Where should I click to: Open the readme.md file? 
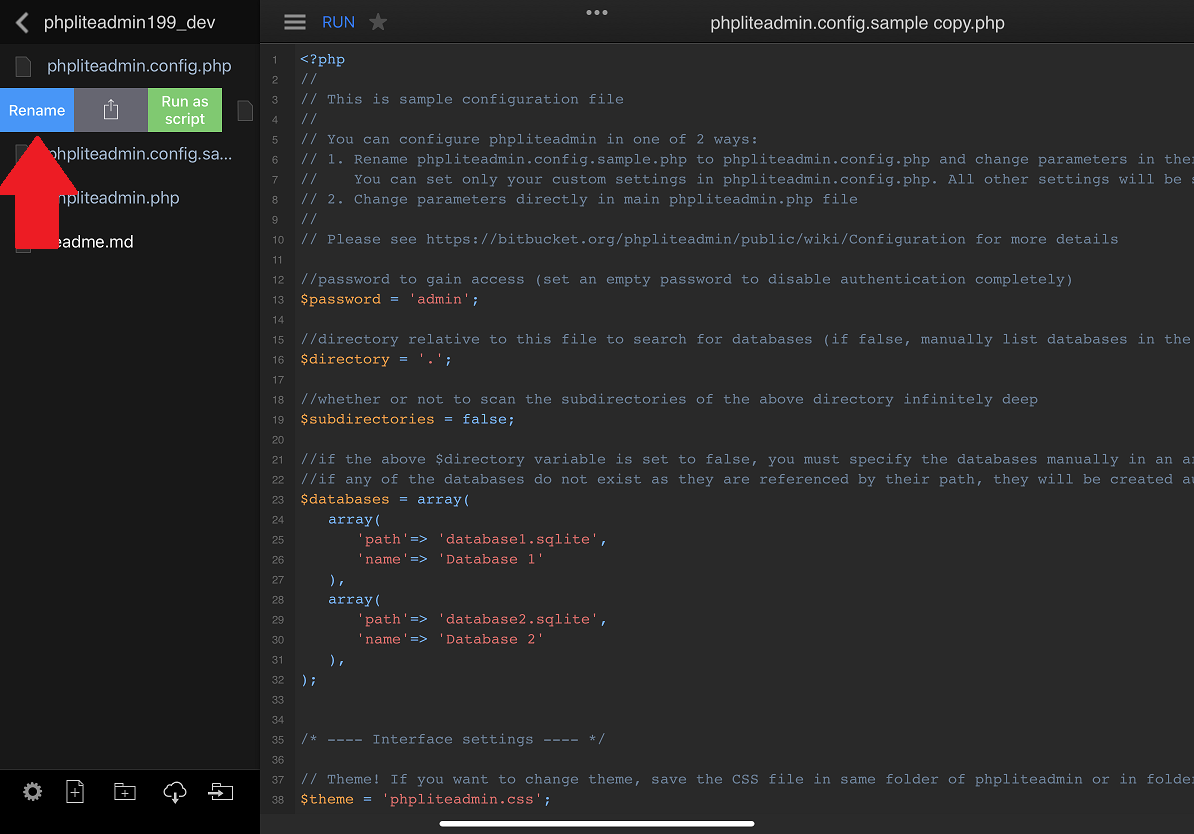(96, 242)
